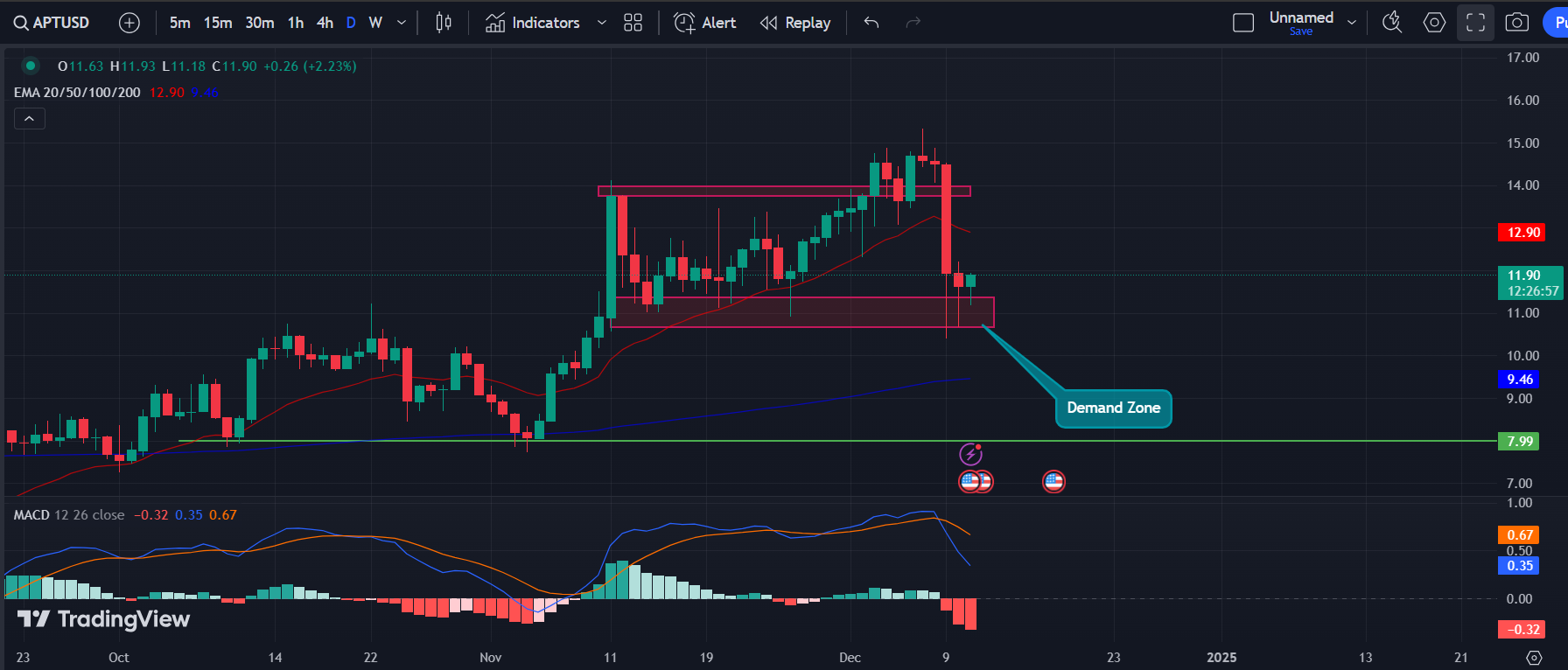Viewport: 1568px width, 670px height.
Task: Open the purple lightning event marker
Action: click(x=971, y=454)
